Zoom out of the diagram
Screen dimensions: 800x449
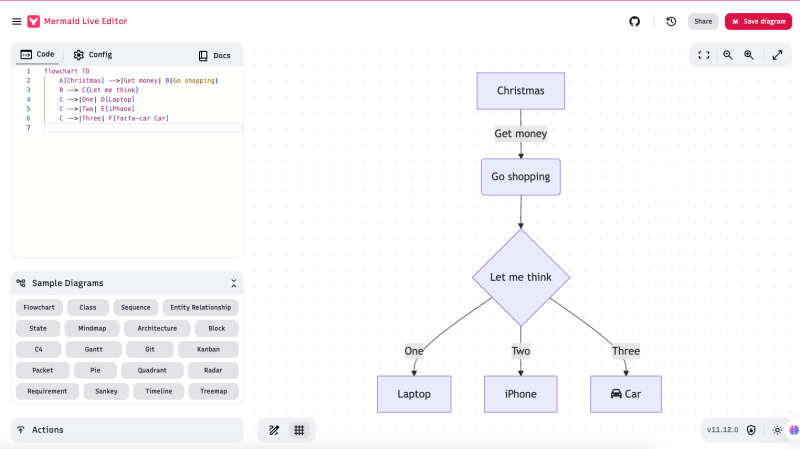pyautogui.click(x=728, y=55)
